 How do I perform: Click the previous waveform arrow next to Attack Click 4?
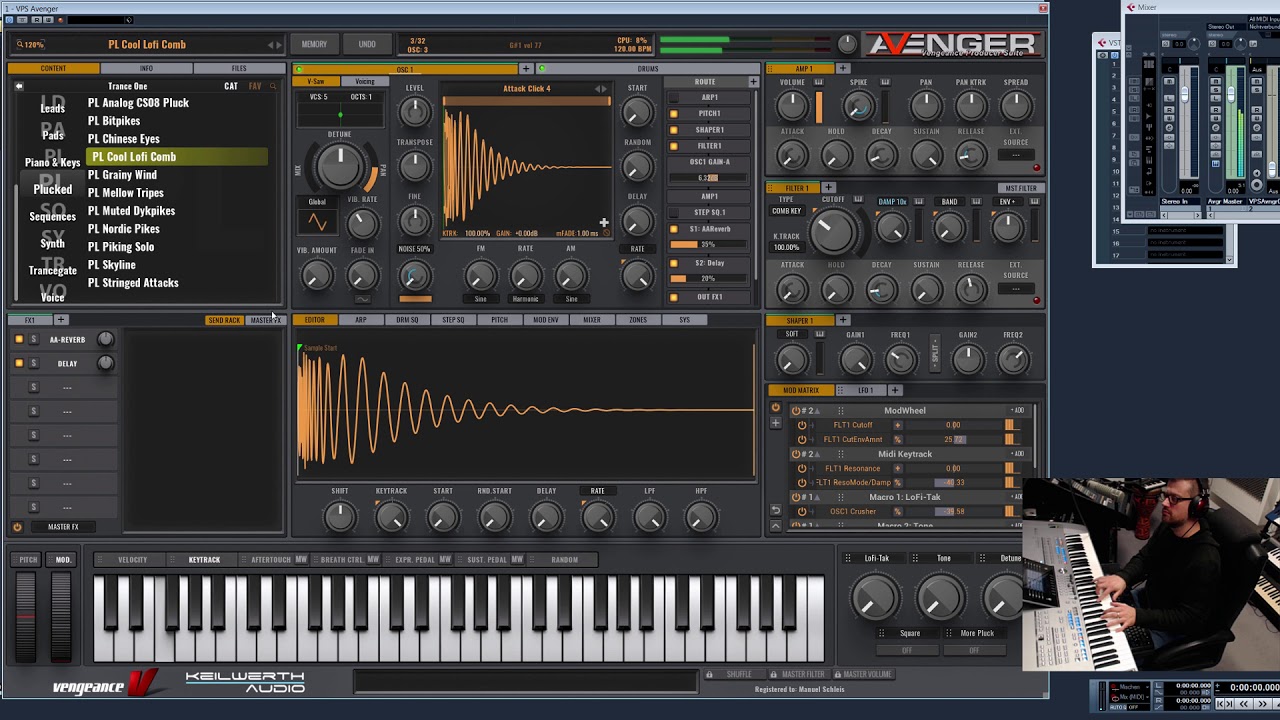[598, 89]
